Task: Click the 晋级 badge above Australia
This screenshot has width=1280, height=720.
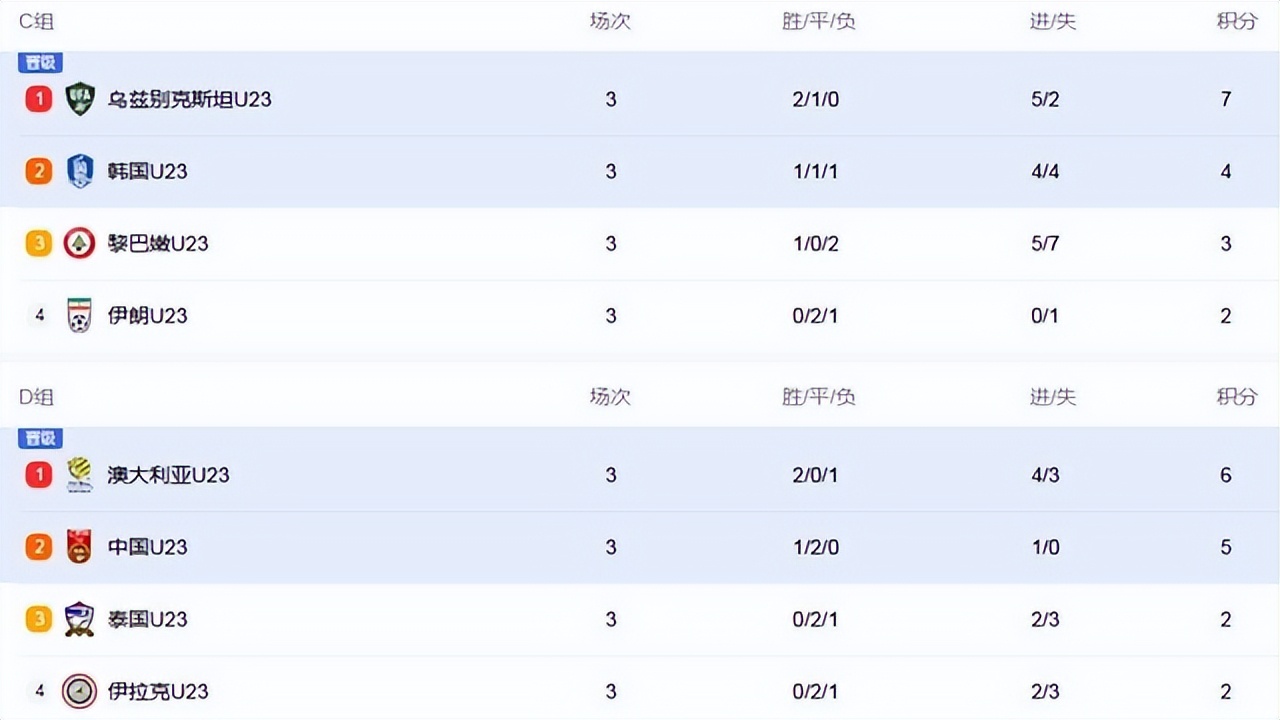Action: tap(41, 439)
